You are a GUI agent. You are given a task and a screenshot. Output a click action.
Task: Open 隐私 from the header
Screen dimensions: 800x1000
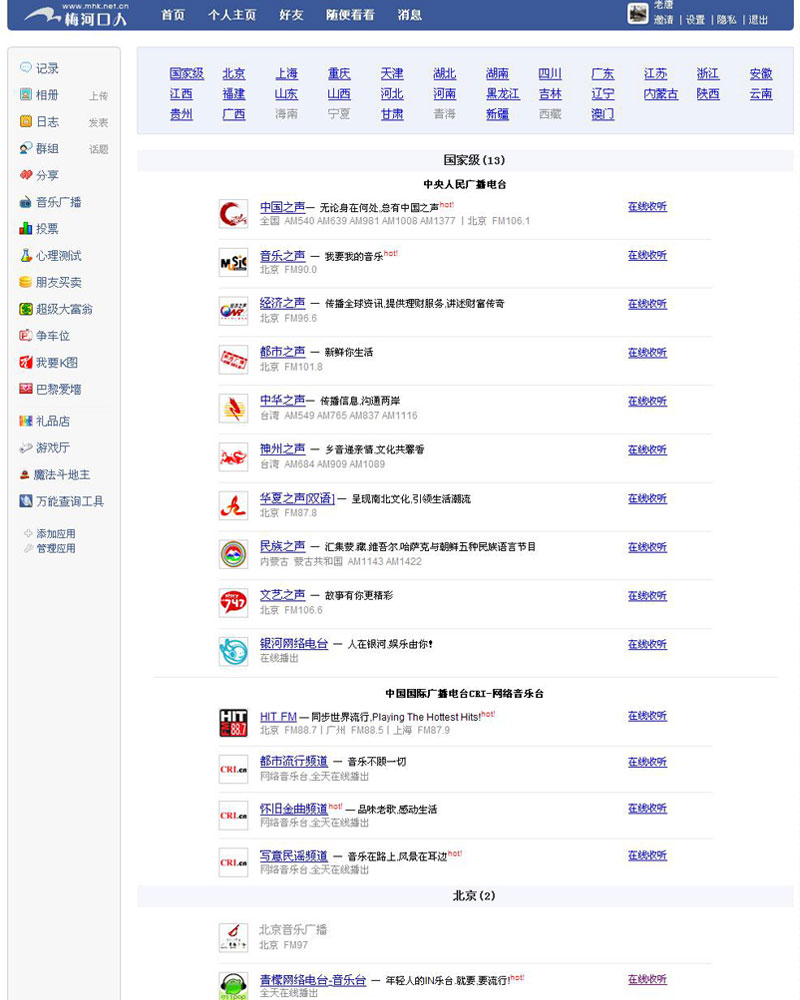727,20
